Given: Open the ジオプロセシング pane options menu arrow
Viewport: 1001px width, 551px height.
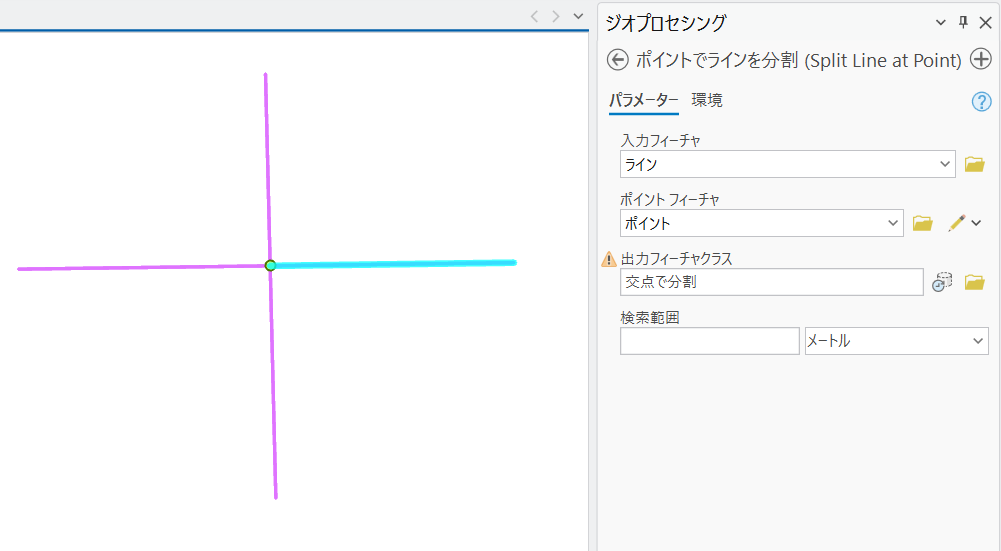Looking at the screenshot, I should (x=940, y=23).
